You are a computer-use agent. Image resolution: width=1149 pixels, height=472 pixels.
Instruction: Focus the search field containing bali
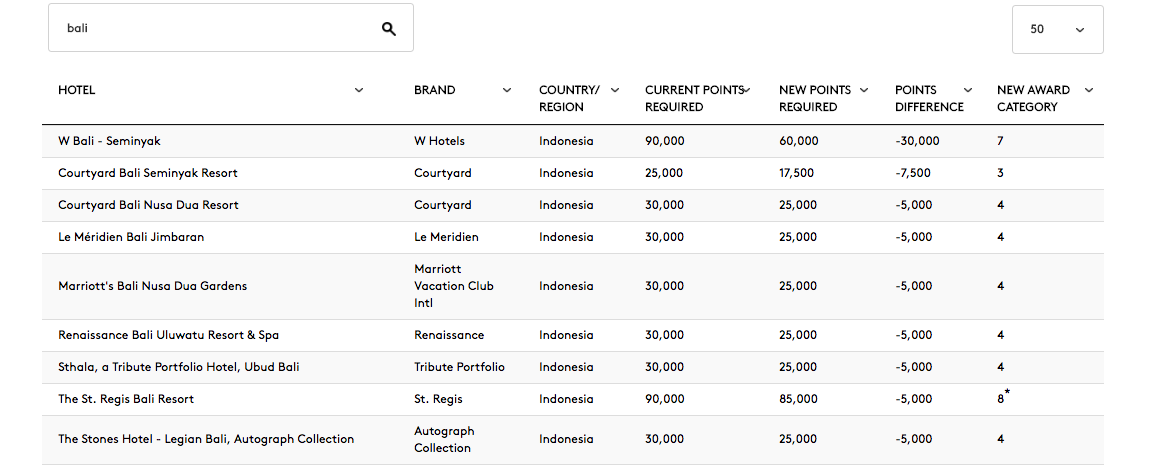230,28
